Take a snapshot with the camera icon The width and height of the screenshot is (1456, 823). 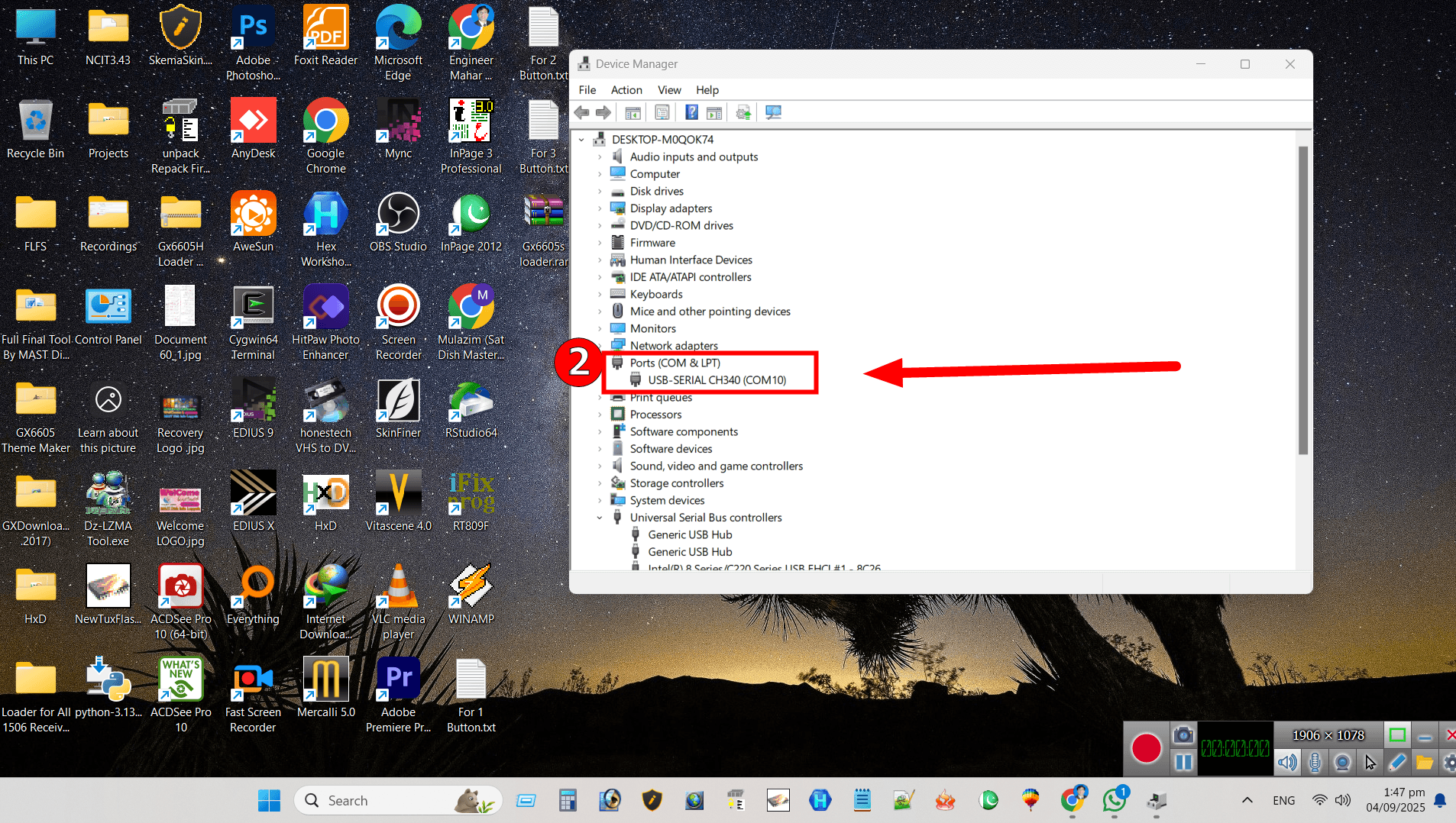[x=1183, y=734]
